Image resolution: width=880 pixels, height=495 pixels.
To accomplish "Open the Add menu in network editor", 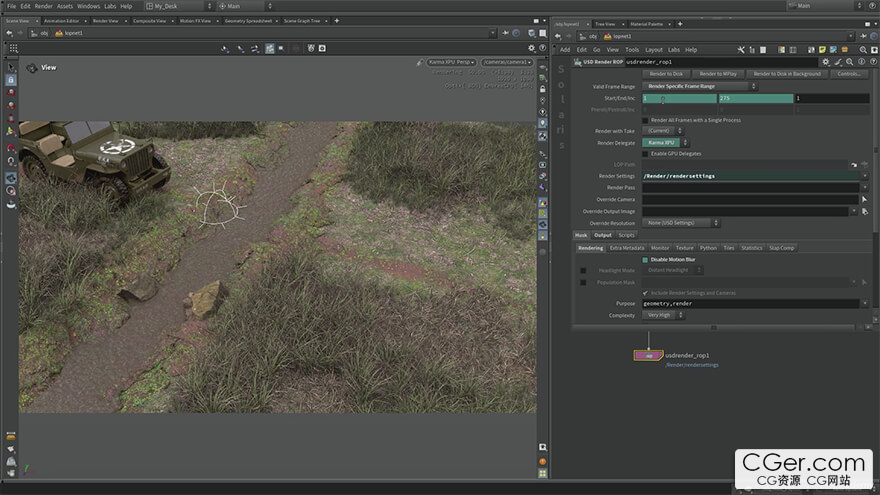I will point(565,50).
